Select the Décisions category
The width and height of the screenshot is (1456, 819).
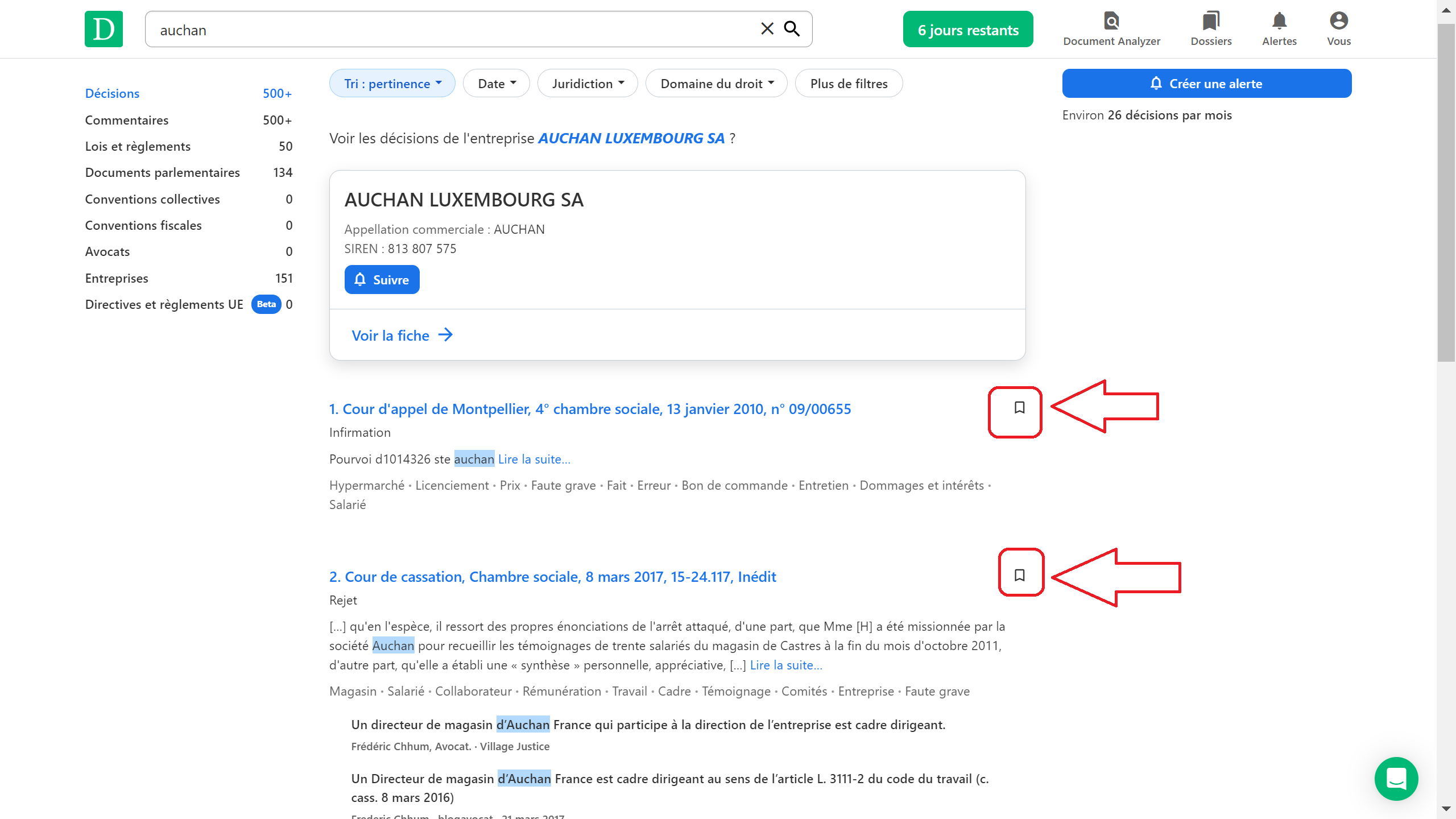click(x=188, y=93)
